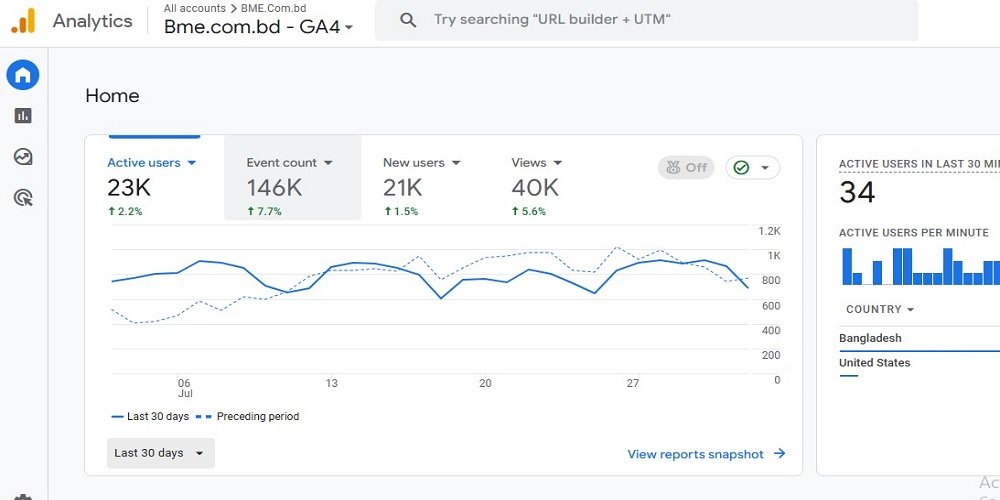
Task: Expand the Active users metric dropdown
Action: tap(191, 163)
